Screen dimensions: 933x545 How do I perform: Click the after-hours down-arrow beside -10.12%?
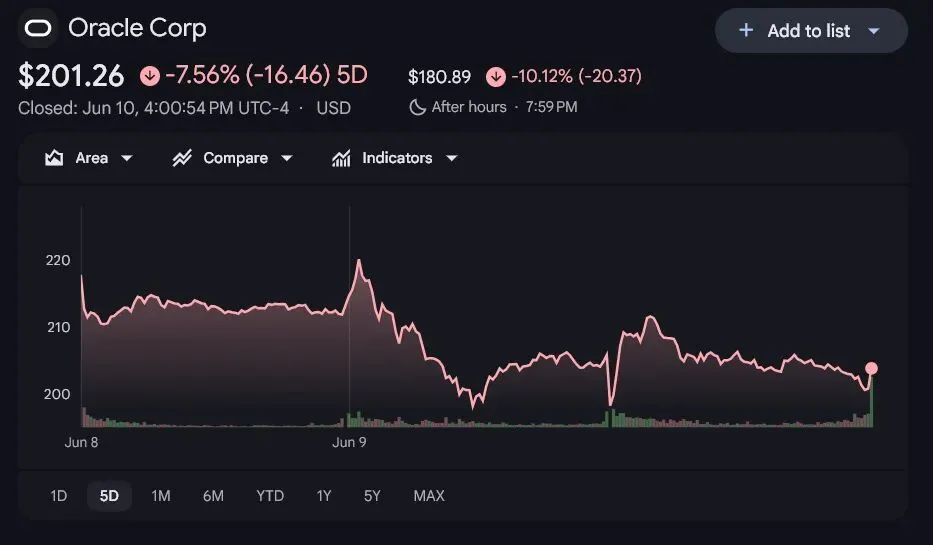click(x=496, y=76)
